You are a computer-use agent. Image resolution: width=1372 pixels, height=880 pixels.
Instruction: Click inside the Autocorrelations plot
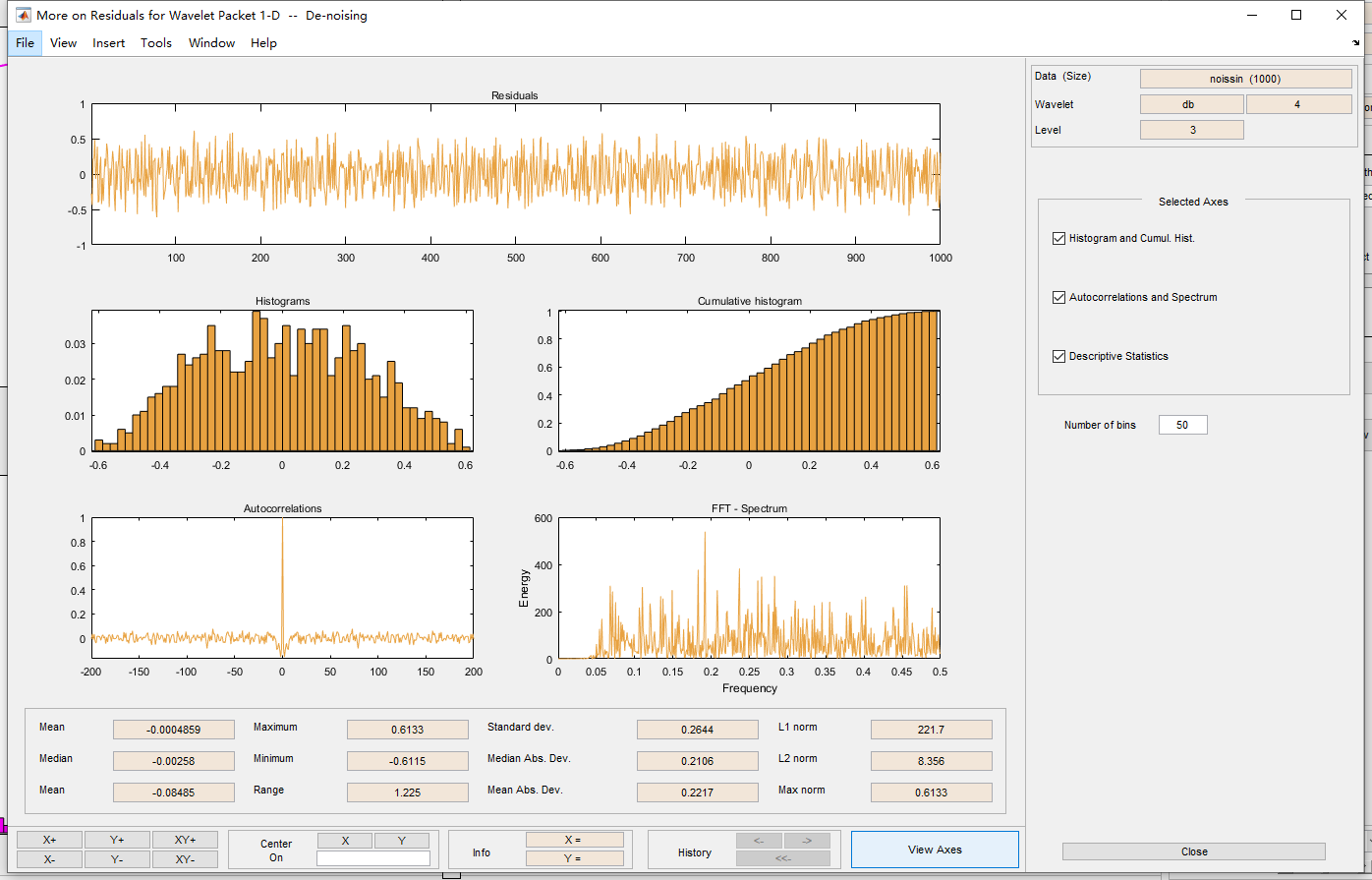[282, 588]
